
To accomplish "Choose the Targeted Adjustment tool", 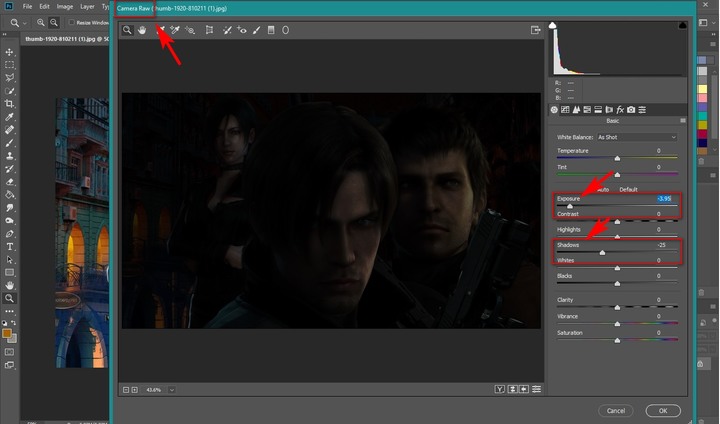I will [x=190, y=30].
